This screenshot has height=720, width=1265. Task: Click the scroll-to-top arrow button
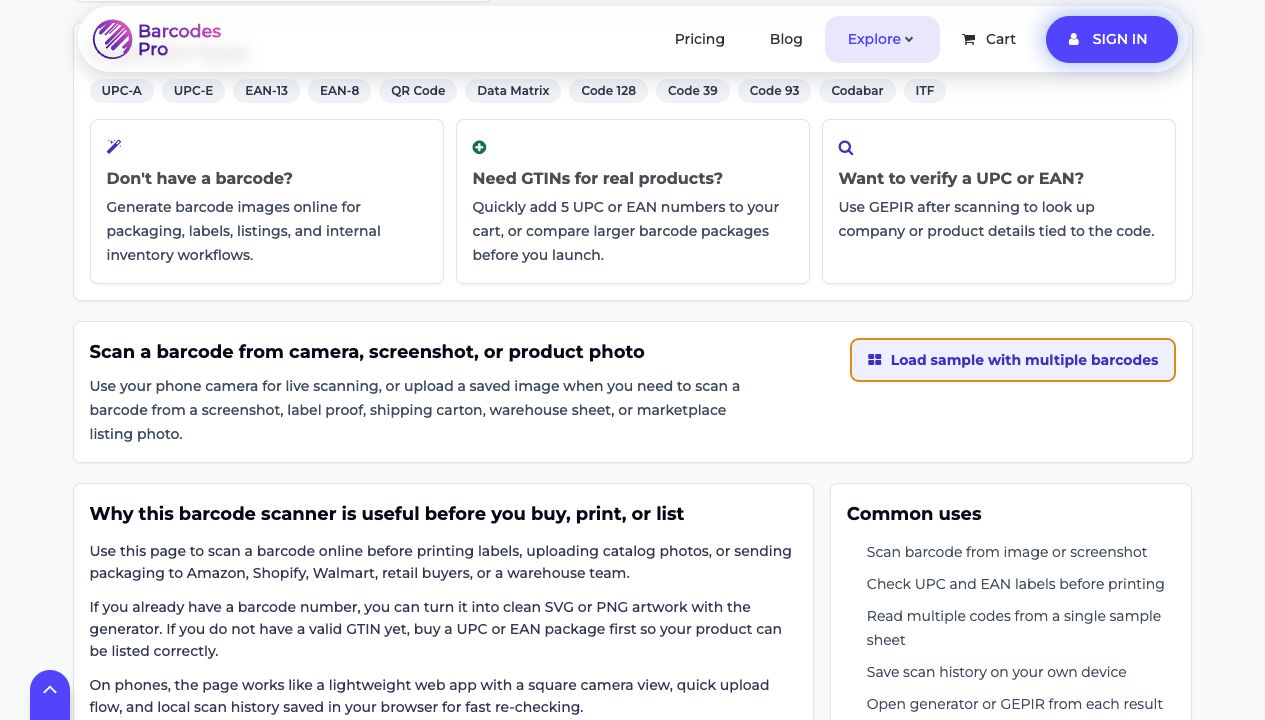50,694
